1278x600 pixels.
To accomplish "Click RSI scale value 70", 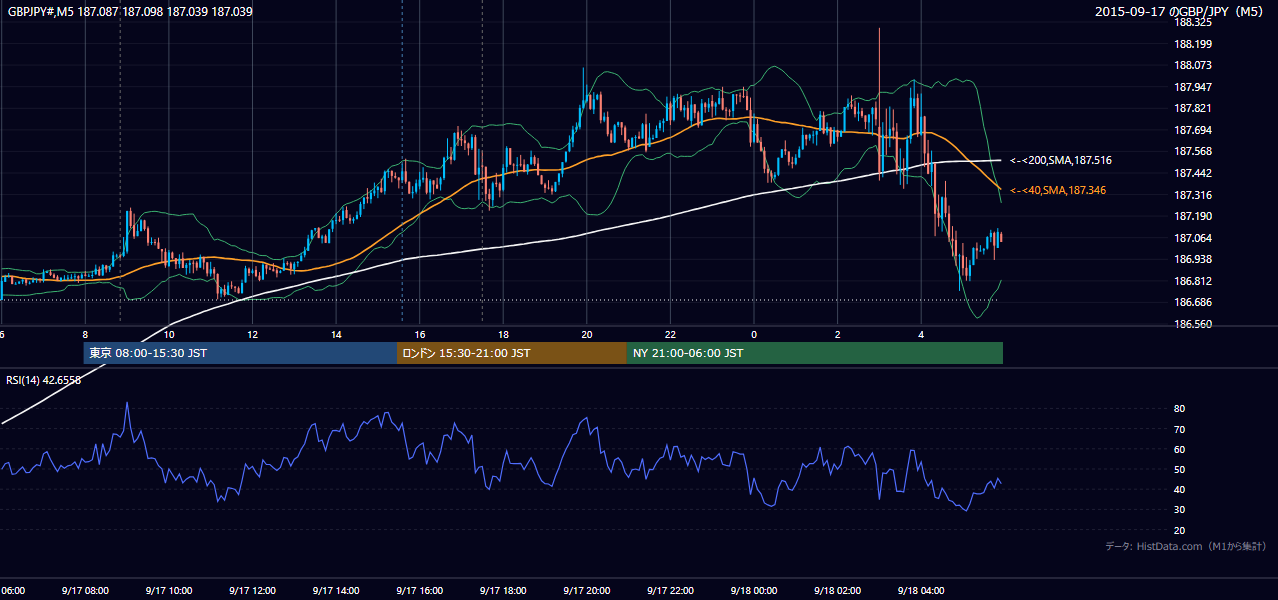I will 1180,429.
